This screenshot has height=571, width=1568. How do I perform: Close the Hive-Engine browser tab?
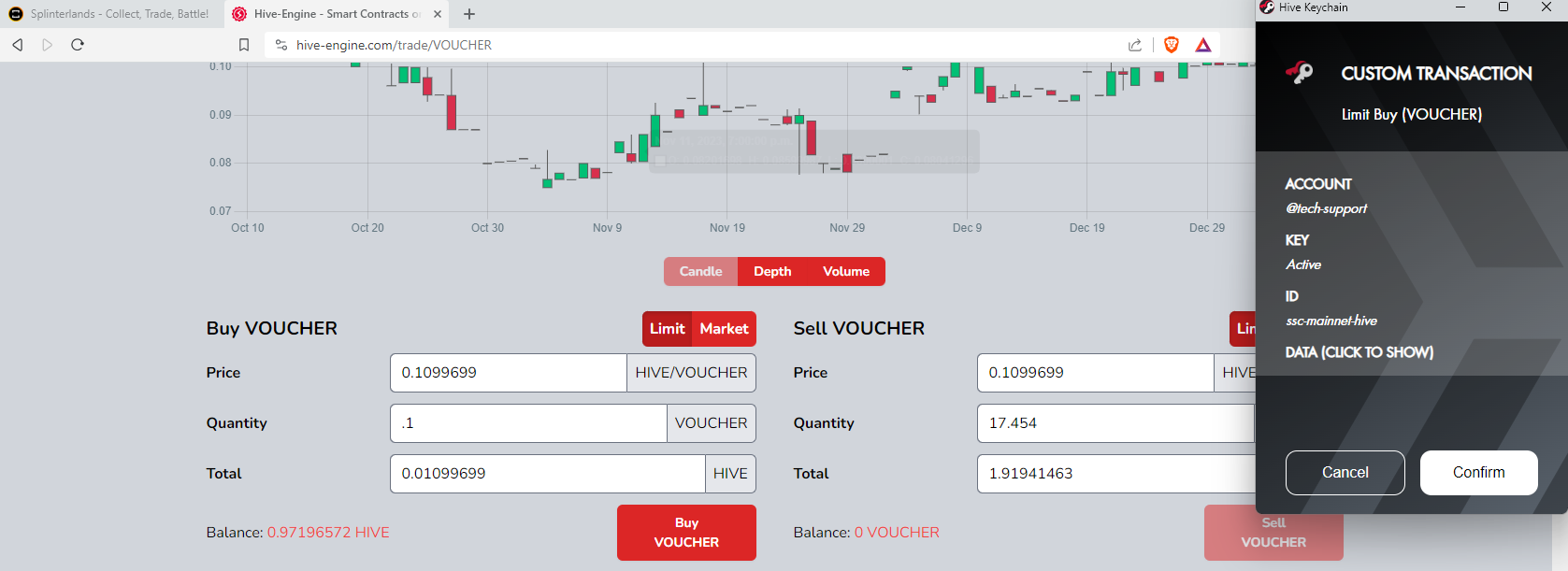[x=438, y=14]
